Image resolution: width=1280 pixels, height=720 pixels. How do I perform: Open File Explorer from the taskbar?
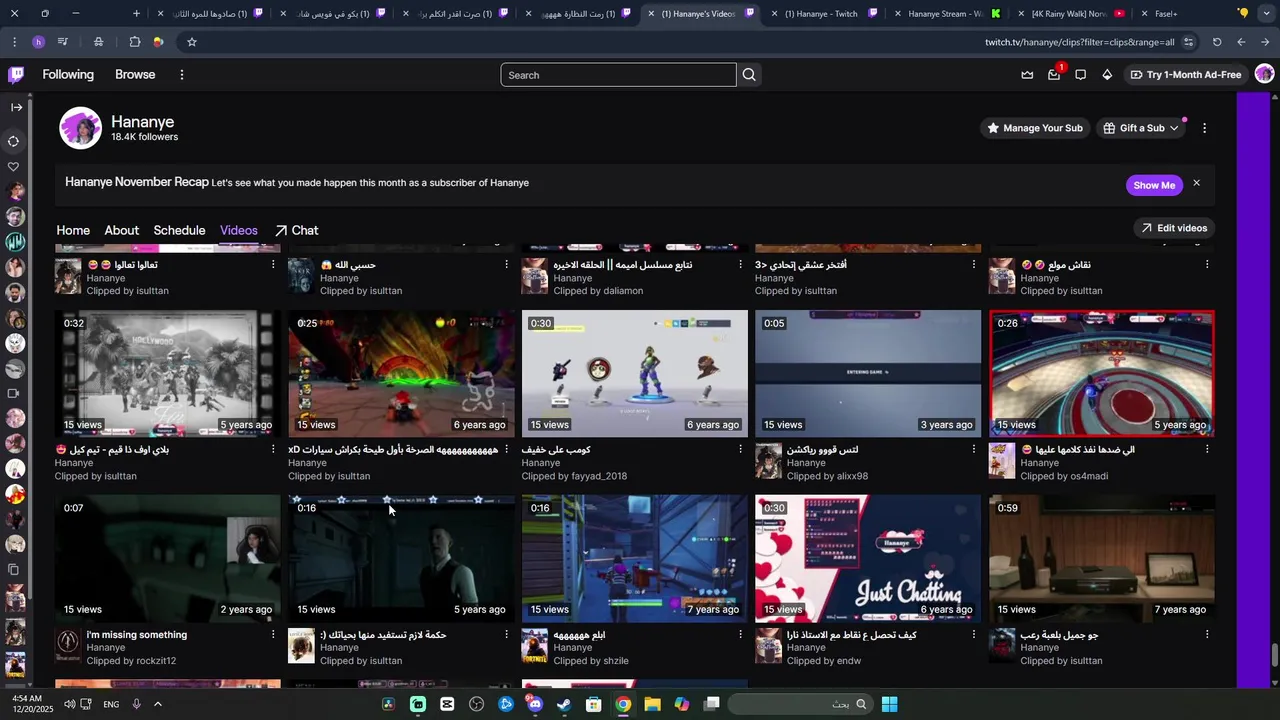click(x=652, y=704)
